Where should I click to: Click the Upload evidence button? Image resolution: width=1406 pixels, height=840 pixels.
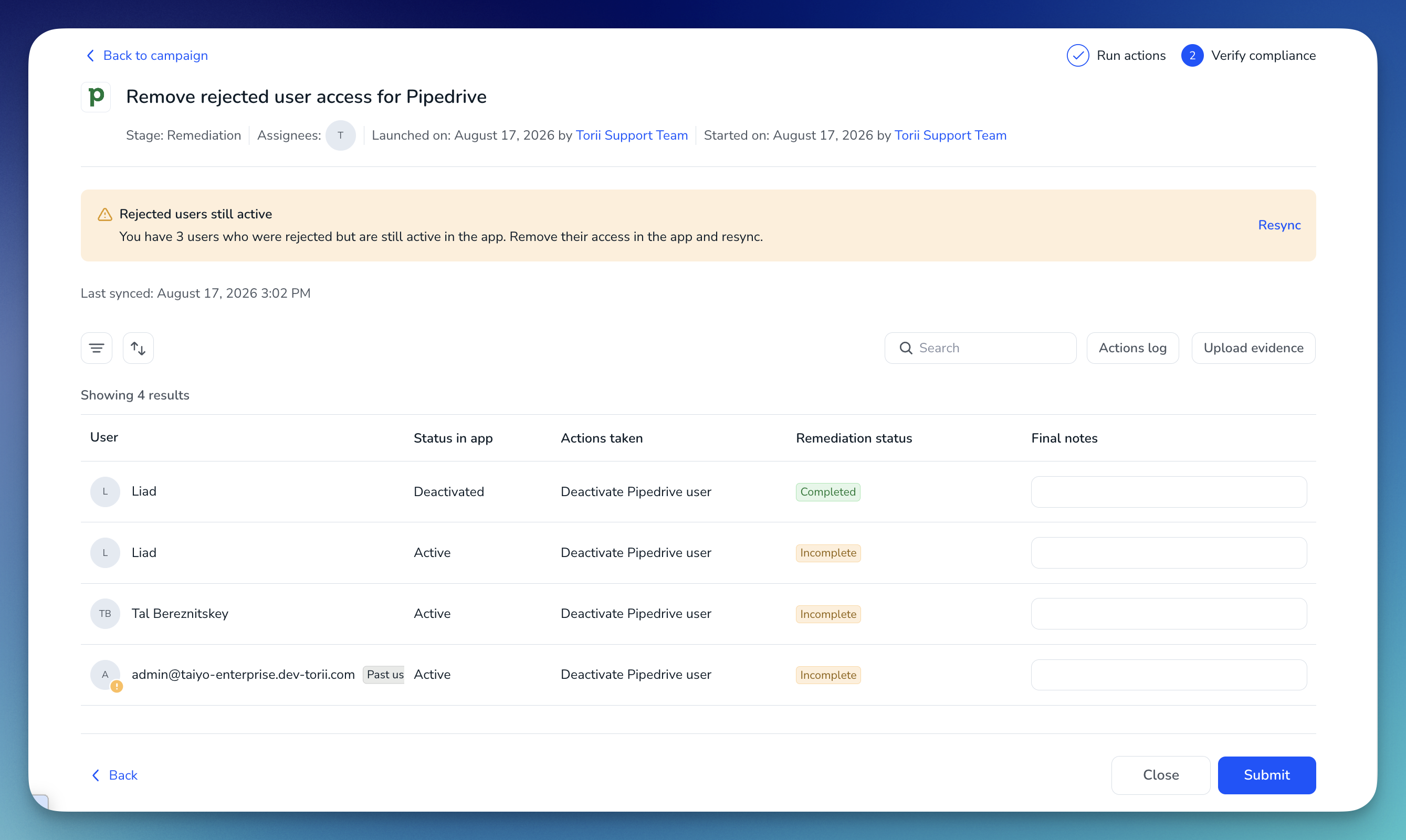coord(1253,348)
